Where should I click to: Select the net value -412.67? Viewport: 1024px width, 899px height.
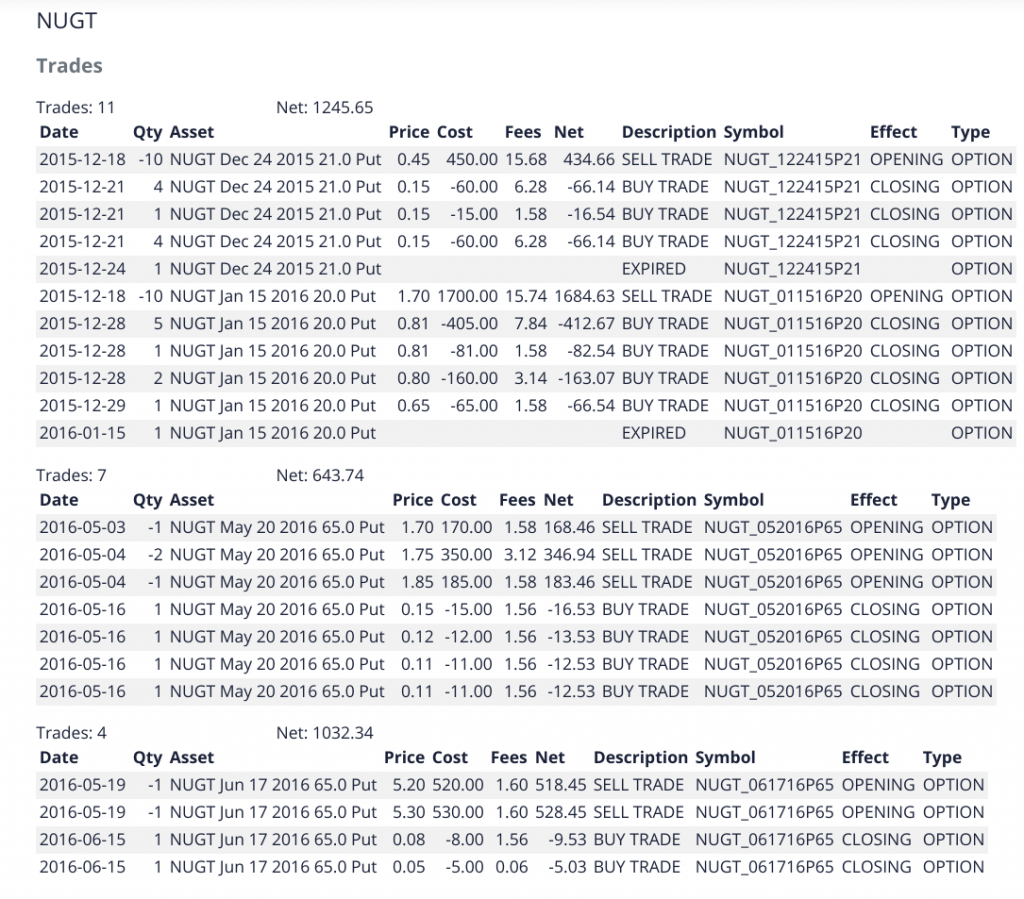[586, 324]
